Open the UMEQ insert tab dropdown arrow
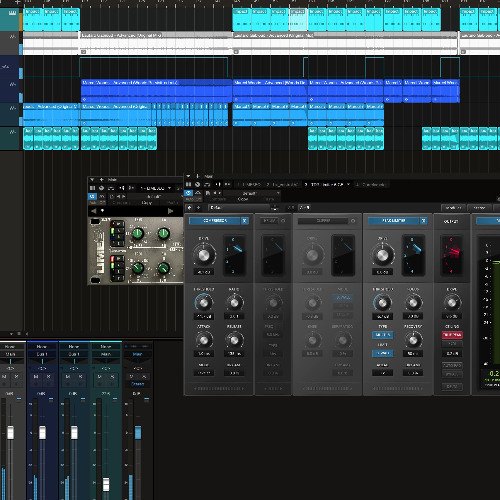The width and height of the screenshot is (500, 500). [x=169, y=188]
